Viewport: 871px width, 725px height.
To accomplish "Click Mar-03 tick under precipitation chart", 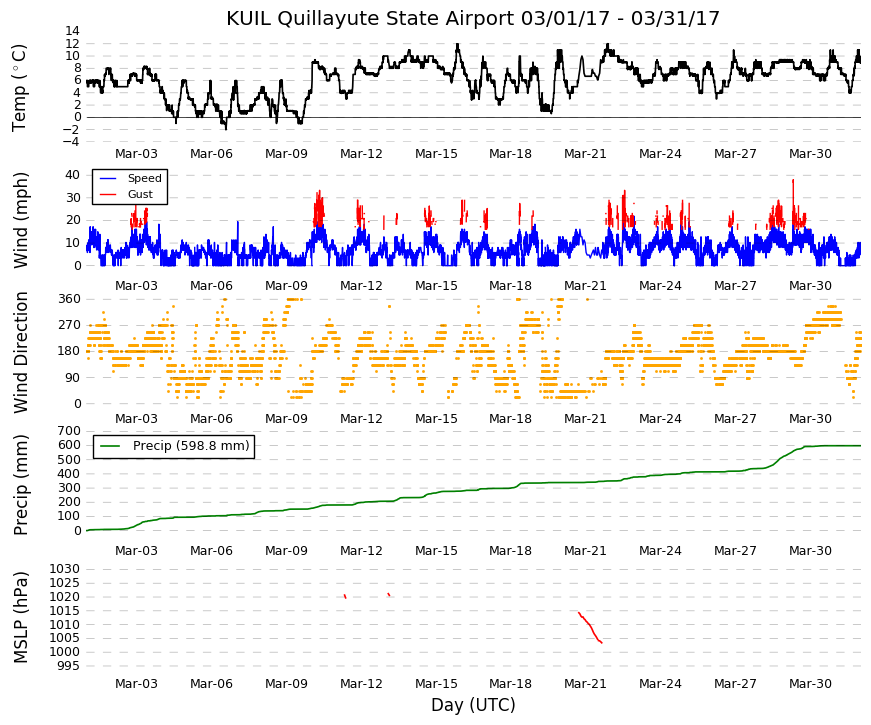I will tap(136, 551).
